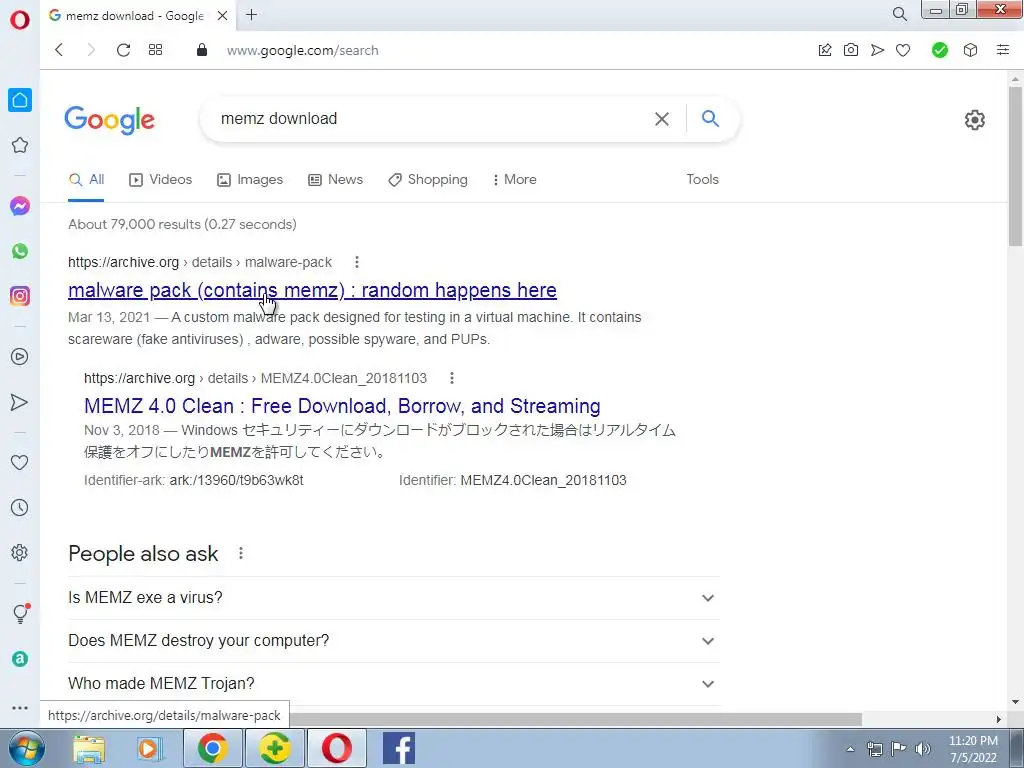Image resolution: width=1024 pixels, height=768 pixels.
Task: Open My Flow send icon in the address bar
Action: pyautogui.click(x=877, y=50)
